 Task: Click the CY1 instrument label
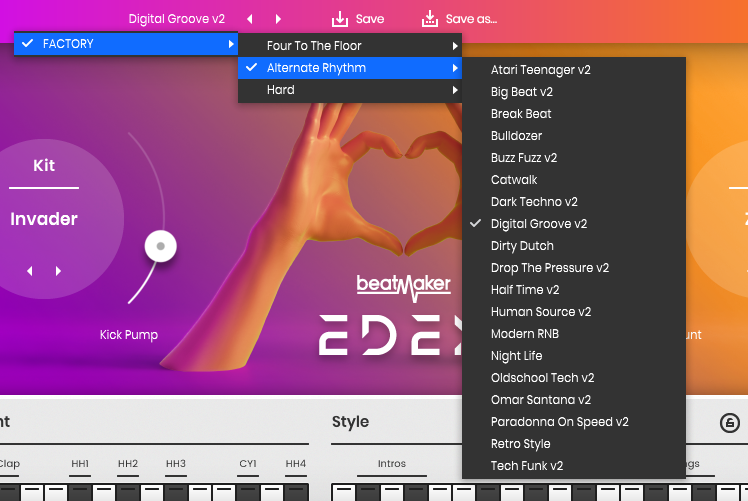[x=248, y=464]
